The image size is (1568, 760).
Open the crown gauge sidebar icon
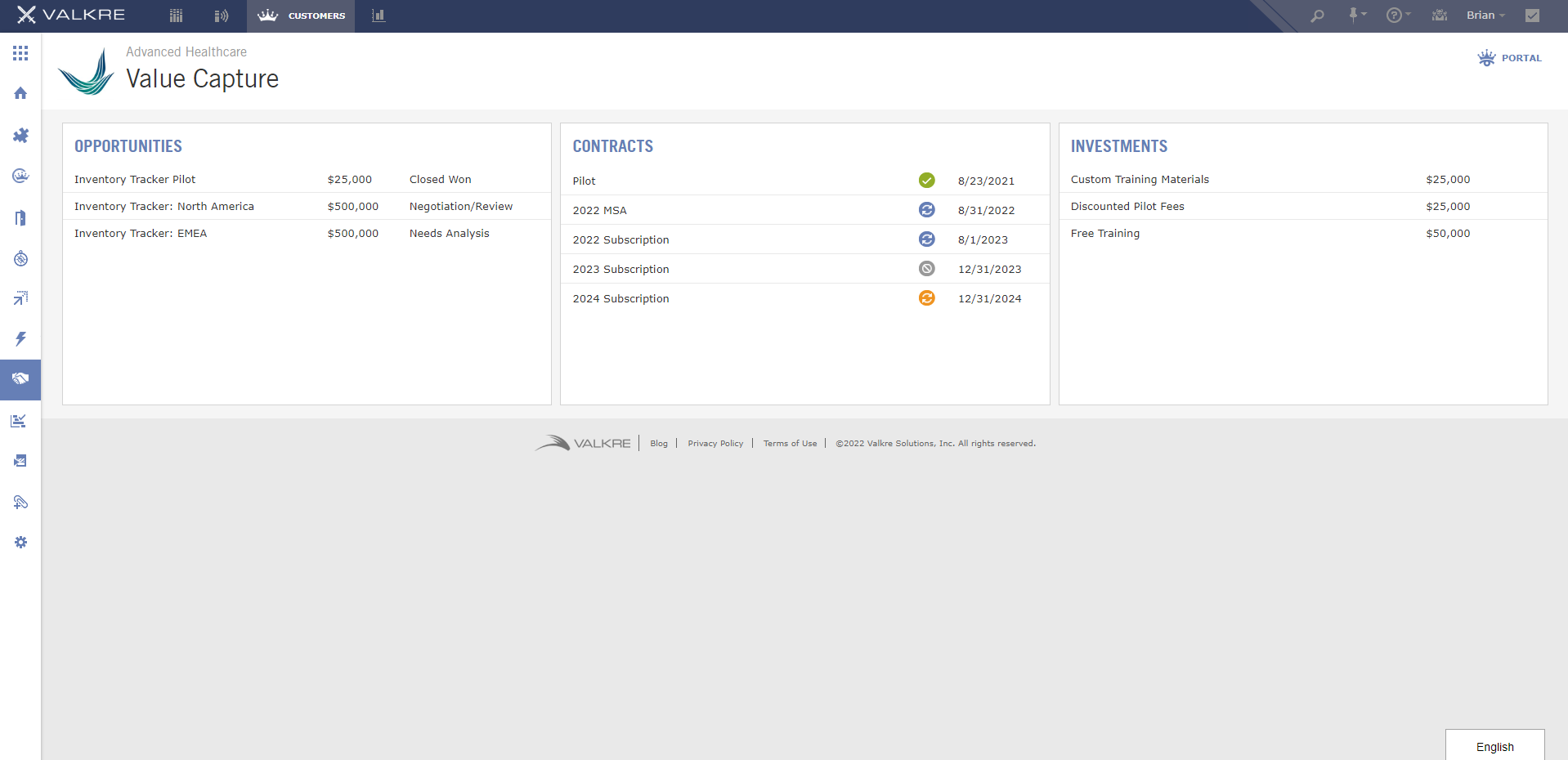[20, 176]
